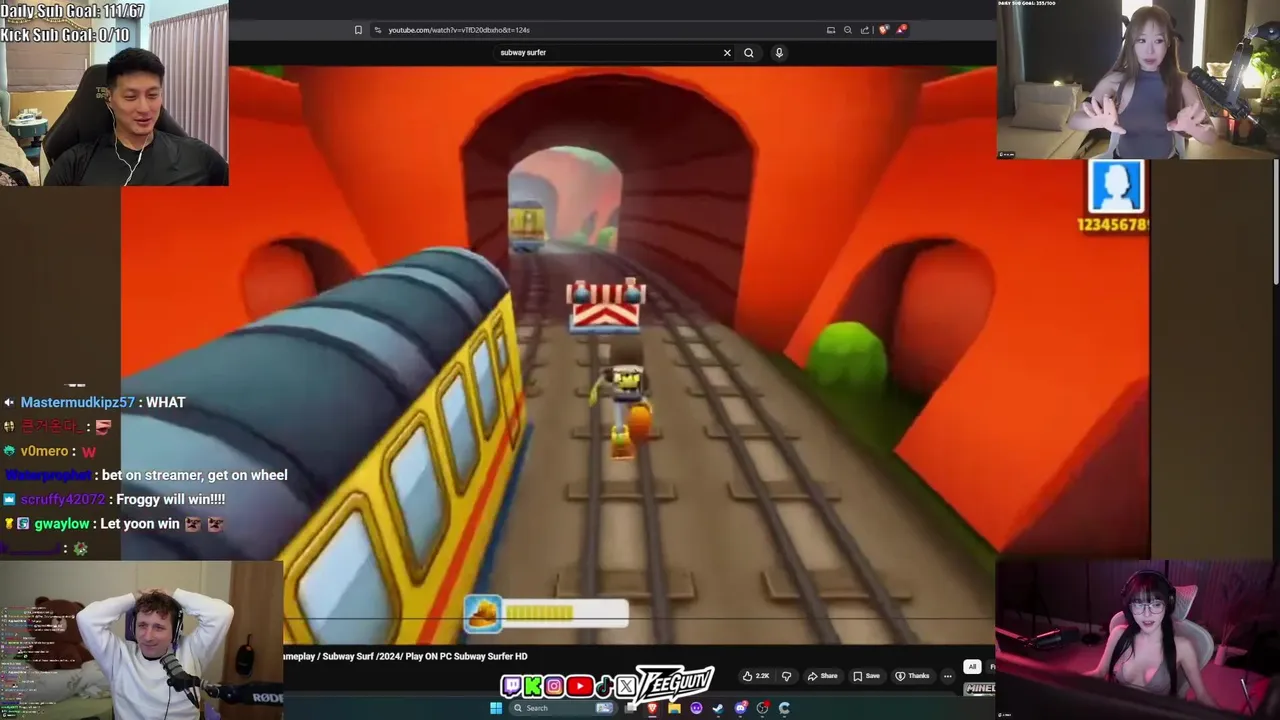Send Thanks on the video
The height and width of the screenshot is (720, 1280).
point(912,676)
